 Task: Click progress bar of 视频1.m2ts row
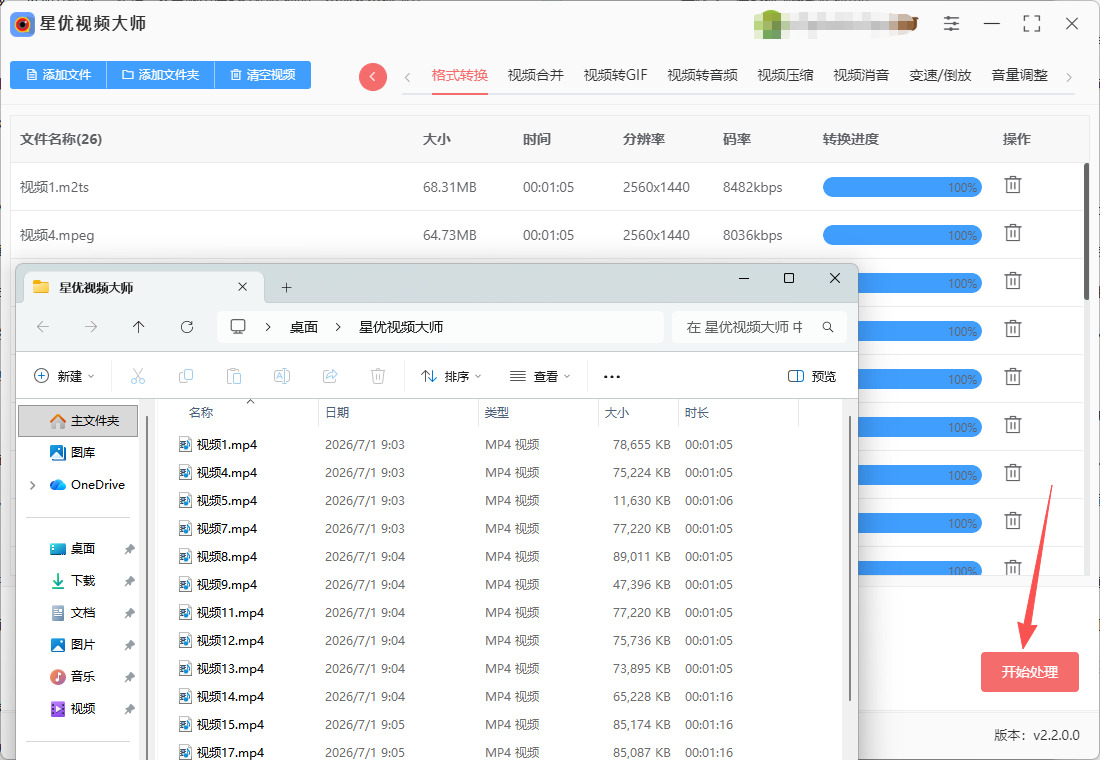pyautogui.click(x=901, y=187)
